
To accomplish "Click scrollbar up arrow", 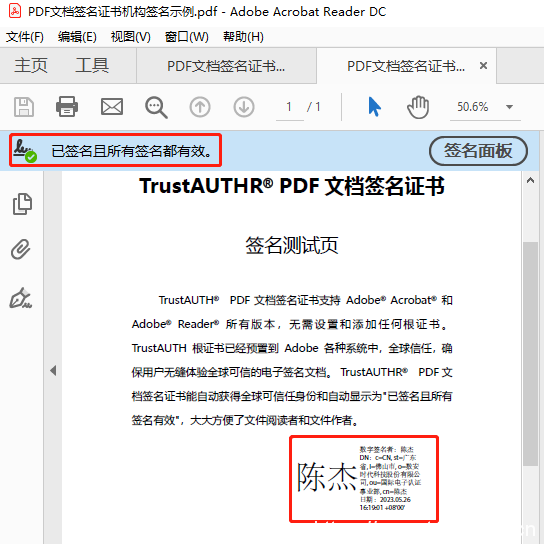I will 530,180.
